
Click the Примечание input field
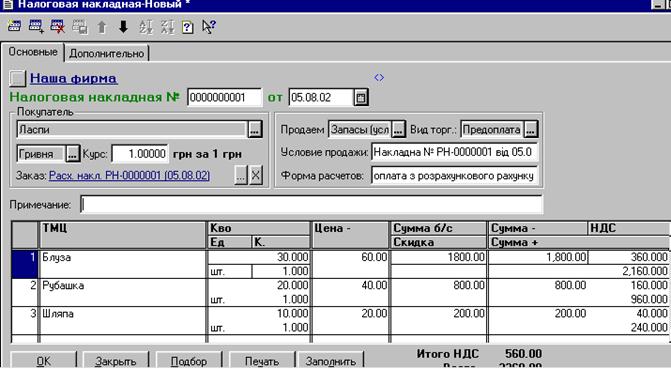coord(312,205)
